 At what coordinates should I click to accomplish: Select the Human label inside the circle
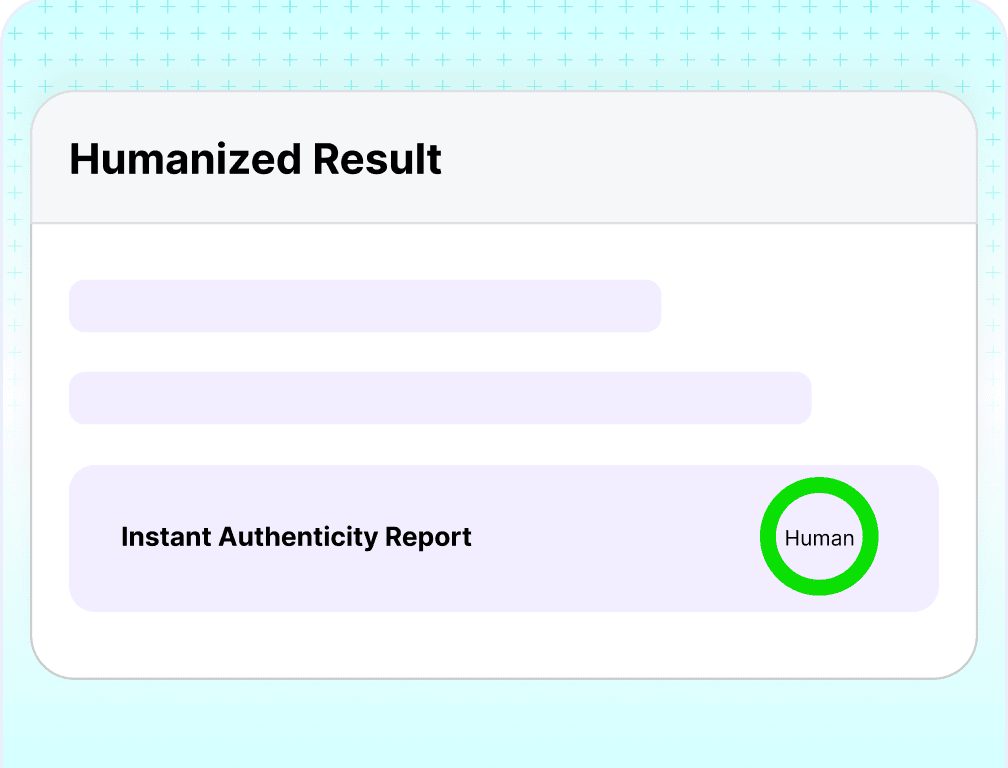[819, 538]
